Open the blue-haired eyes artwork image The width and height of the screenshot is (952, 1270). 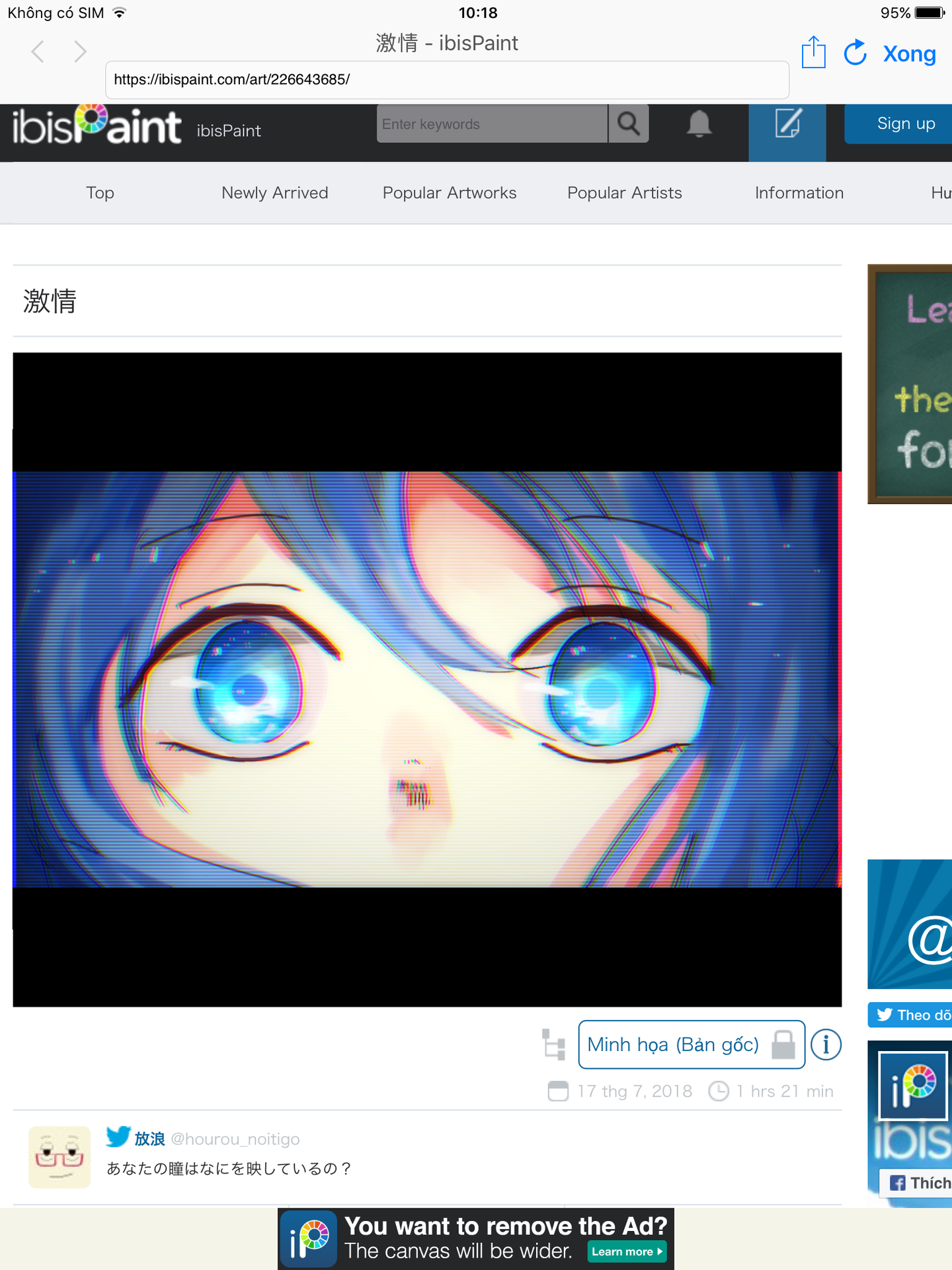pyautogui.click(x=427, y=679)
